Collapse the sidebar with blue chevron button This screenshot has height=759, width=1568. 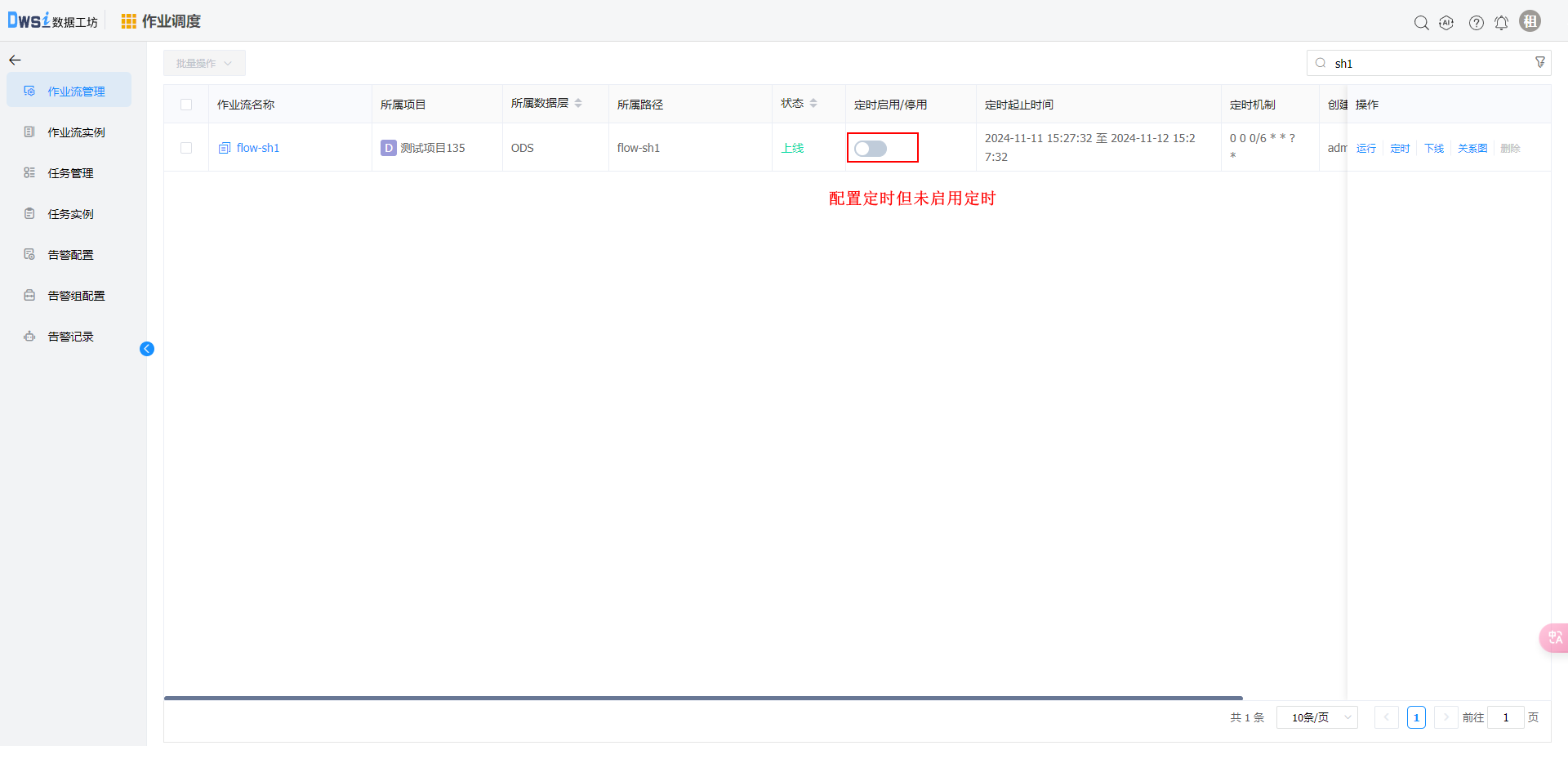[147, 349]
